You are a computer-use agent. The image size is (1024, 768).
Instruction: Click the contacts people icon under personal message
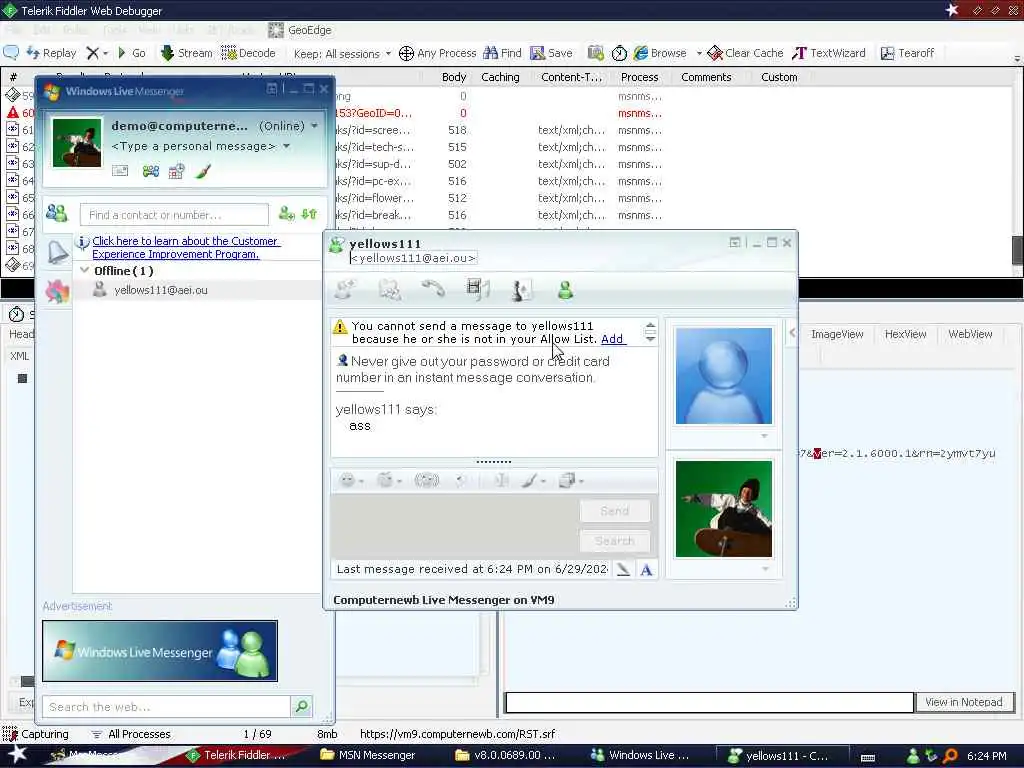coord(151,171)
